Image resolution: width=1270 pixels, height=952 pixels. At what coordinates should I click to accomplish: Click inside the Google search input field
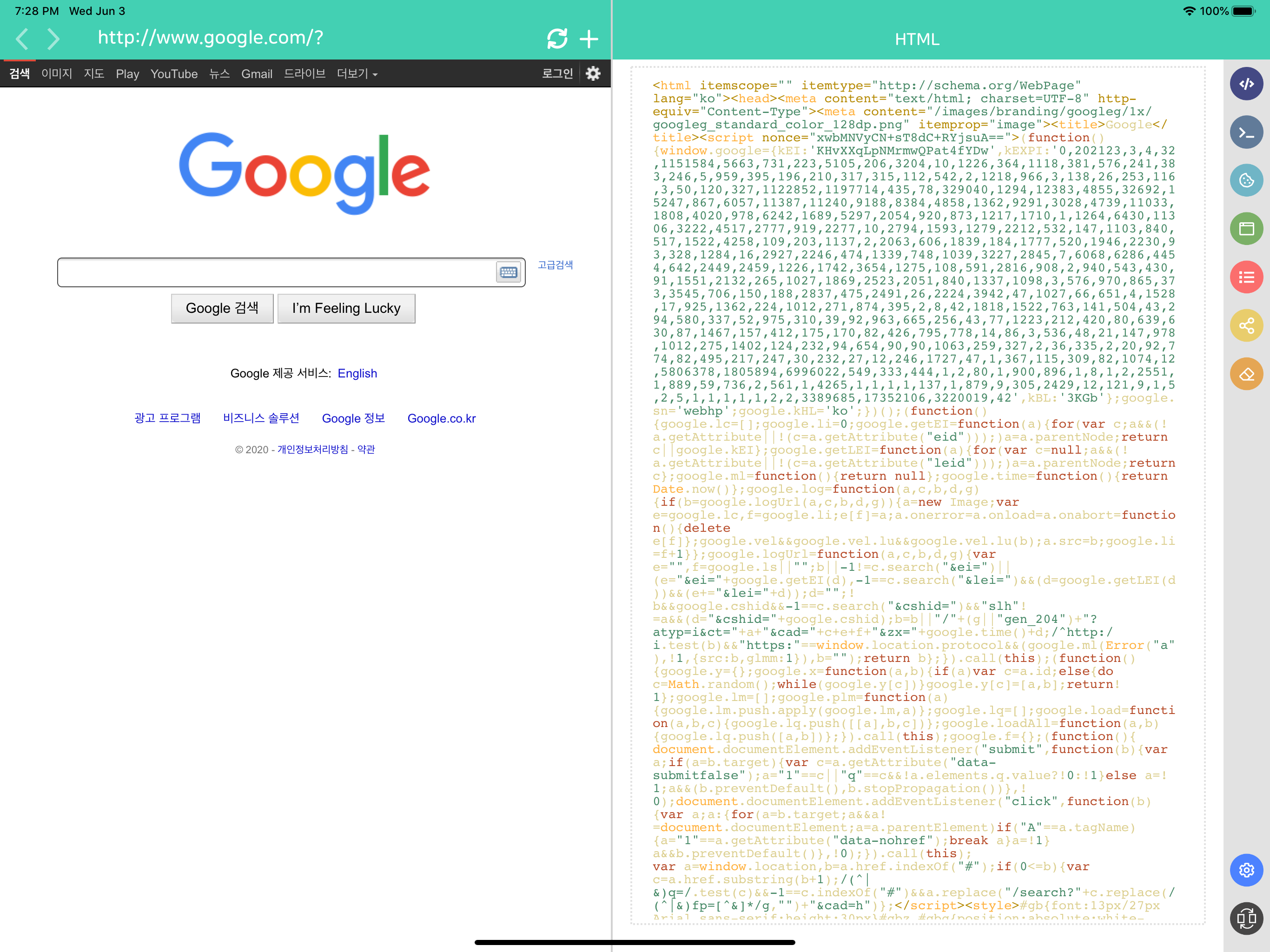click(x=276, y=271)
